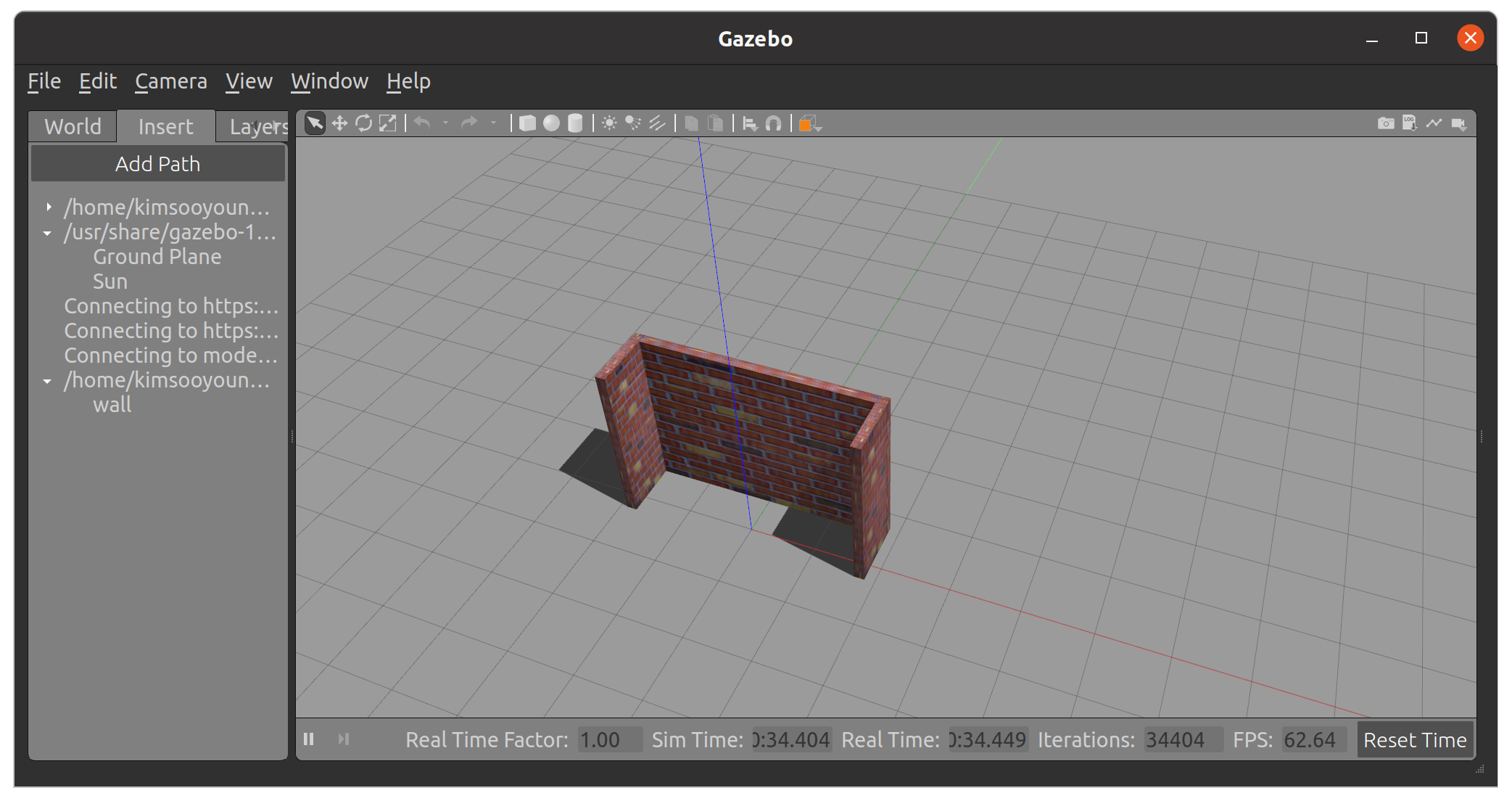Image resolution: width=1512 pixels, height=801 pixels.
Task: Activate the selection arrow tool
Action: click(315, 123)
